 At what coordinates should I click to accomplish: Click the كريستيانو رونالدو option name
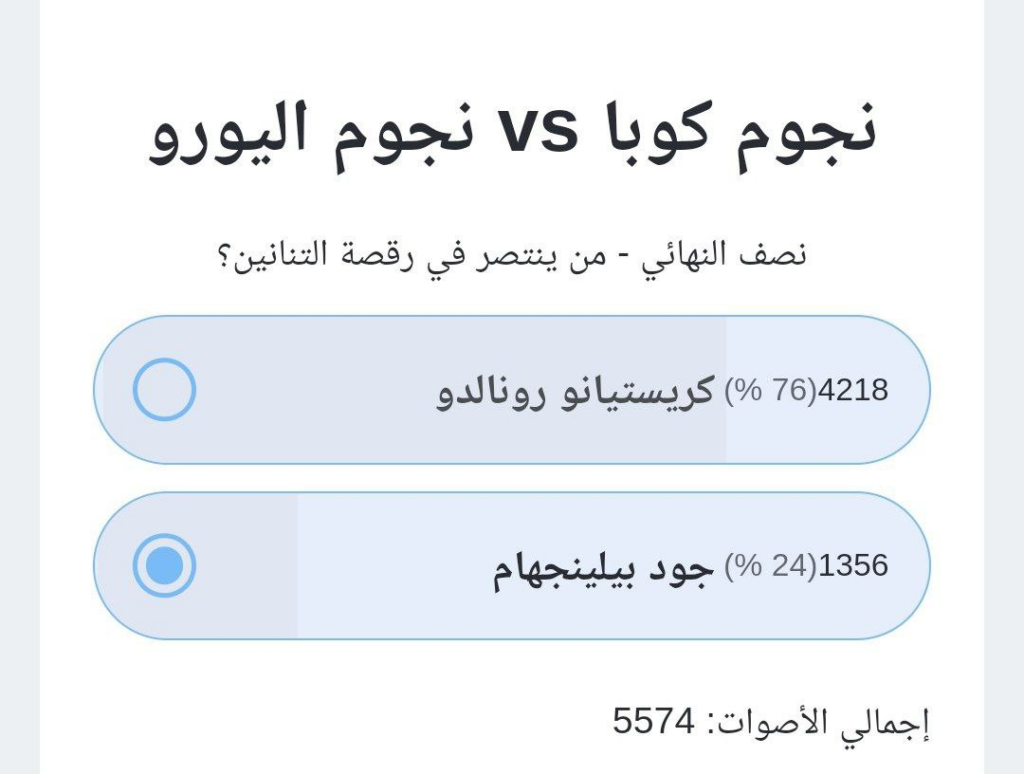(x=576, y=390)
